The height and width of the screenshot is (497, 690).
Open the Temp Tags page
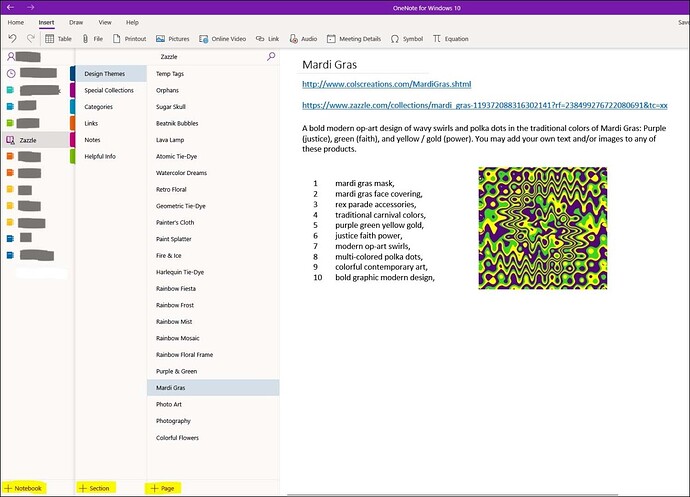tap(213, 74)
